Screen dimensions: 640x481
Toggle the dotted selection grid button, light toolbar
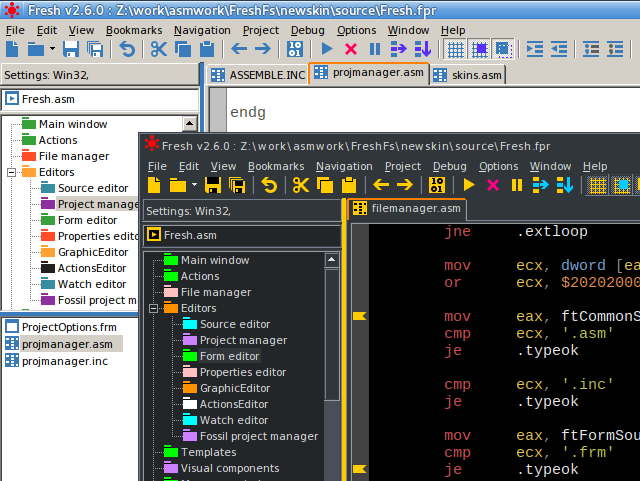click(503, 50)
